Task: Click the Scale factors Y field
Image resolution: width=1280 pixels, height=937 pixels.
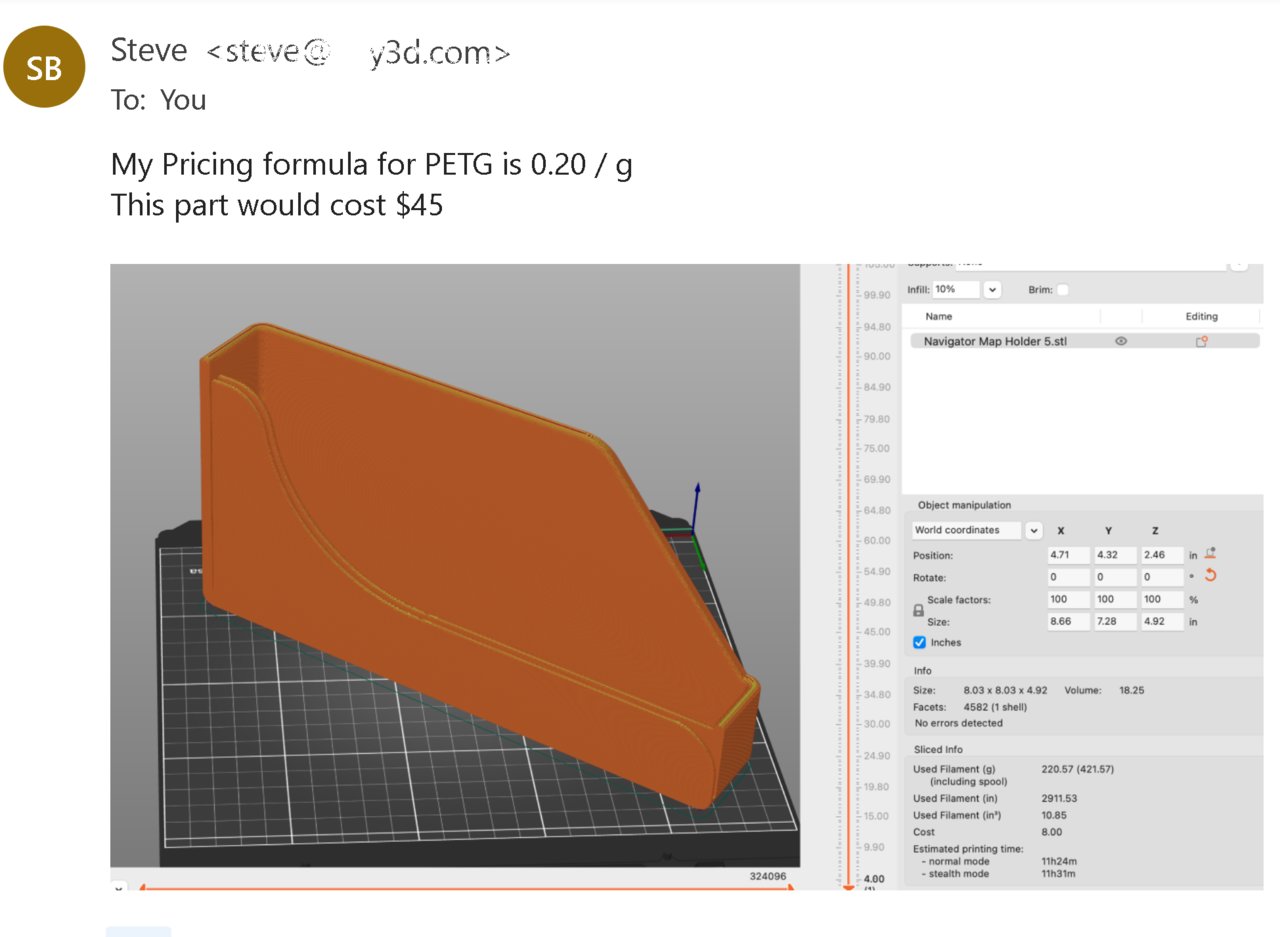Action: pyautogui.click(x=1115, y=600)
